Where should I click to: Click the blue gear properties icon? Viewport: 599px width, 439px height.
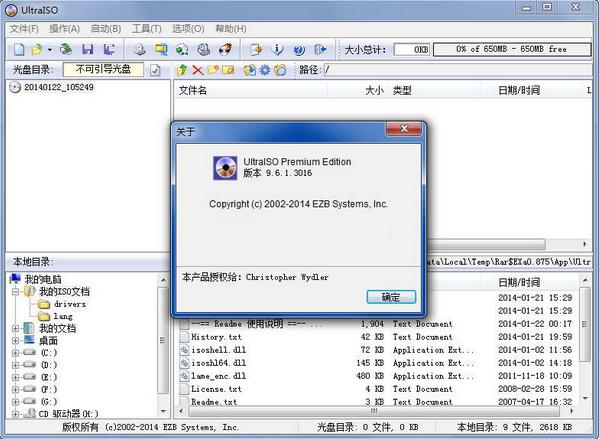(x=265, y=70)
